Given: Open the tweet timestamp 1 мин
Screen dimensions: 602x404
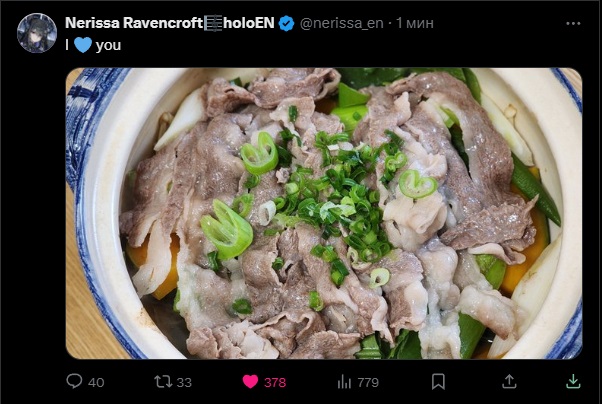Looking at the screenshot, I should [x=415, y=23].
